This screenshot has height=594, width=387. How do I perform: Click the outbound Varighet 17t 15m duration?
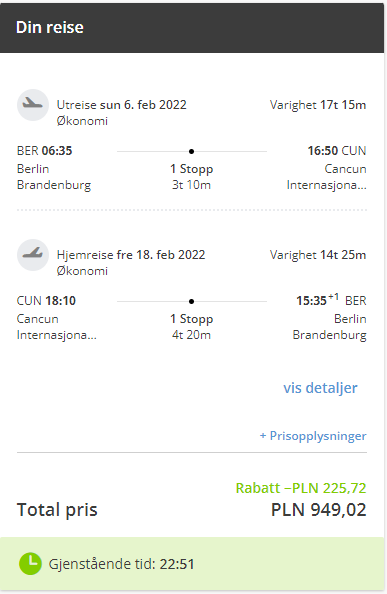pyautogui.click(x=318, y=105)
